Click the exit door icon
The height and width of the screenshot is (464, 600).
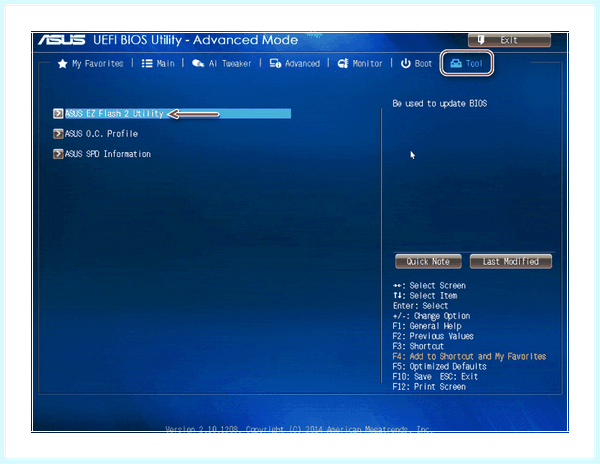tap(481, 40)
